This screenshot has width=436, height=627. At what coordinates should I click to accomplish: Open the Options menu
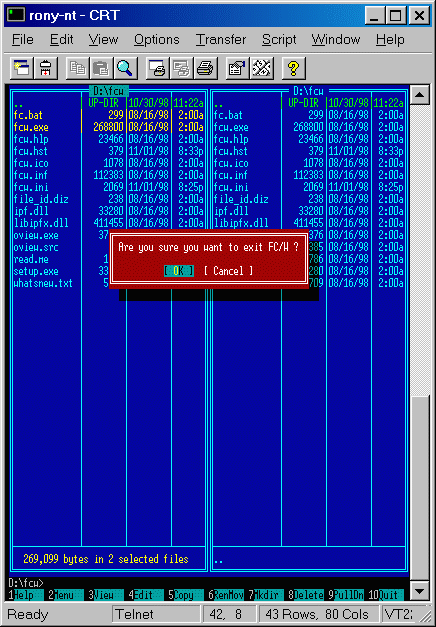coord(156,40)
